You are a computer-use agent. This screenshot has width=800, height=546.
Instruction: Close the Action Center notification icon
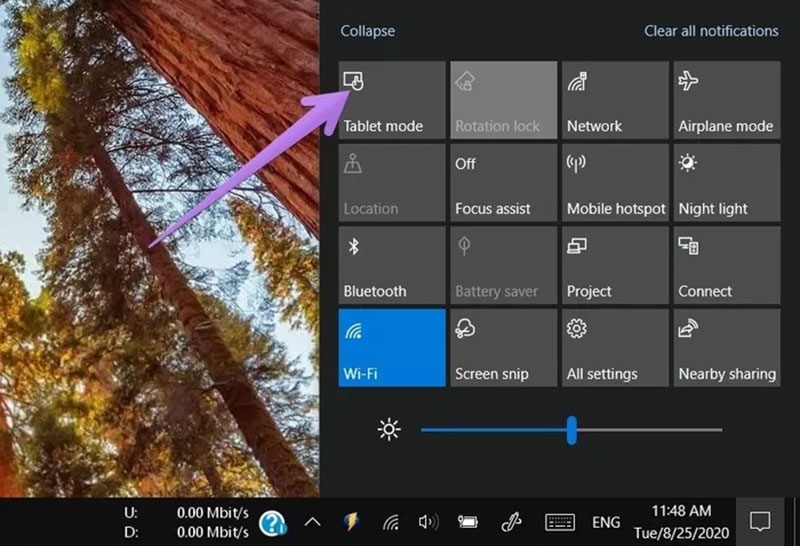(760, 522)
